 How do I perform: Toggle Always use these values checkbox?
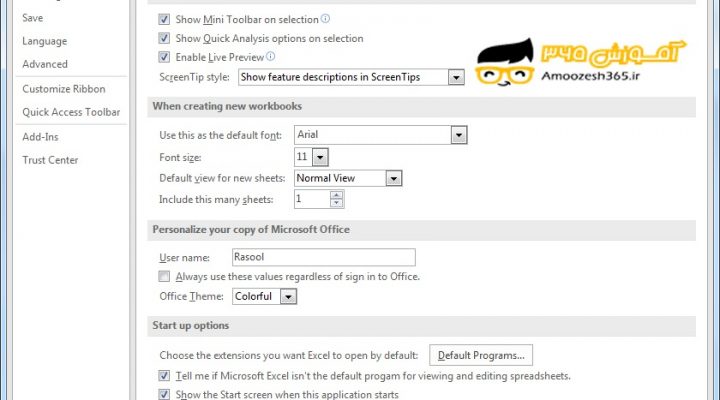coord(164,276)
